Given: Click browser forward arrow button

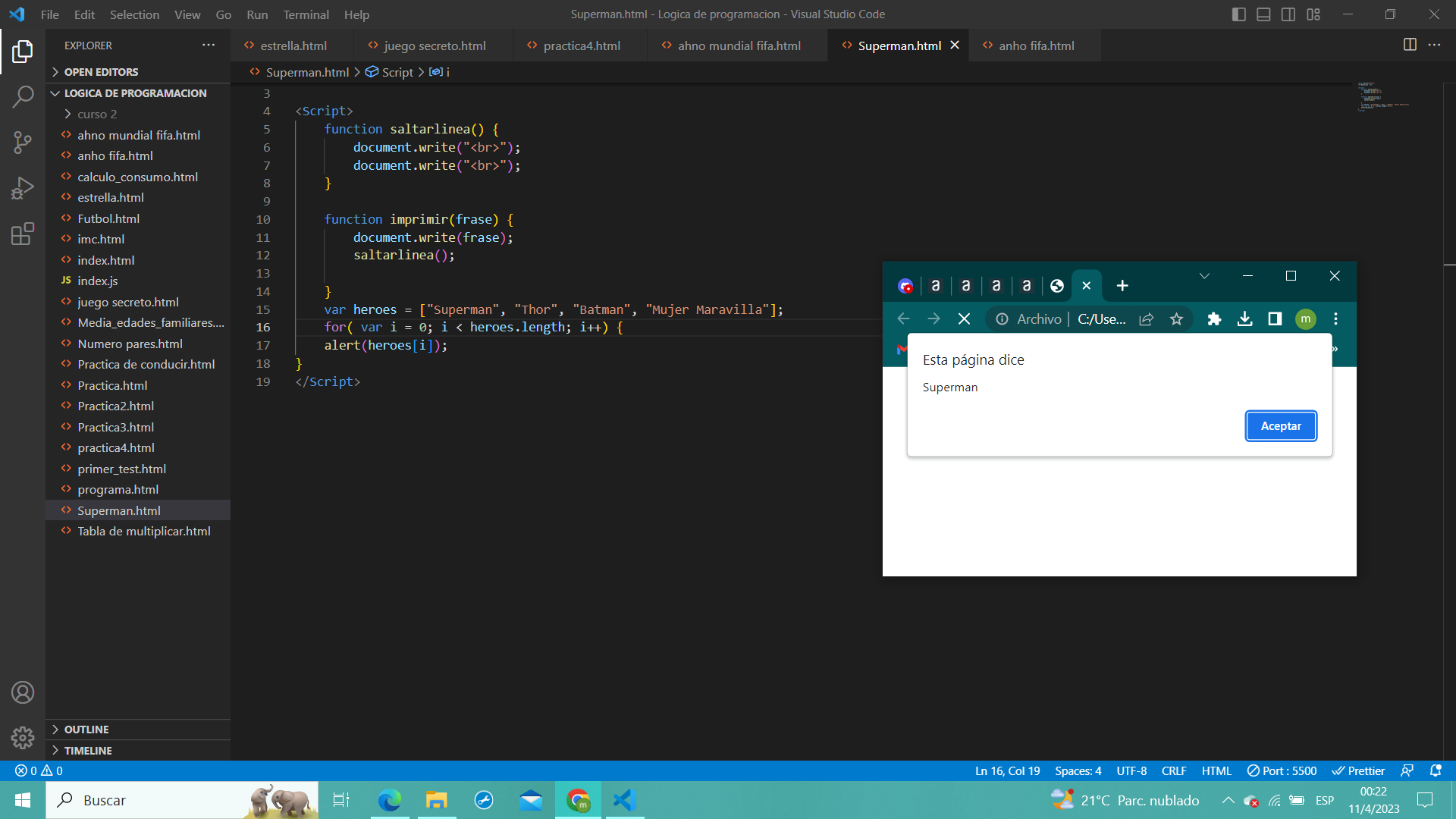Looking at the screenshot, I should click(934, 319).
